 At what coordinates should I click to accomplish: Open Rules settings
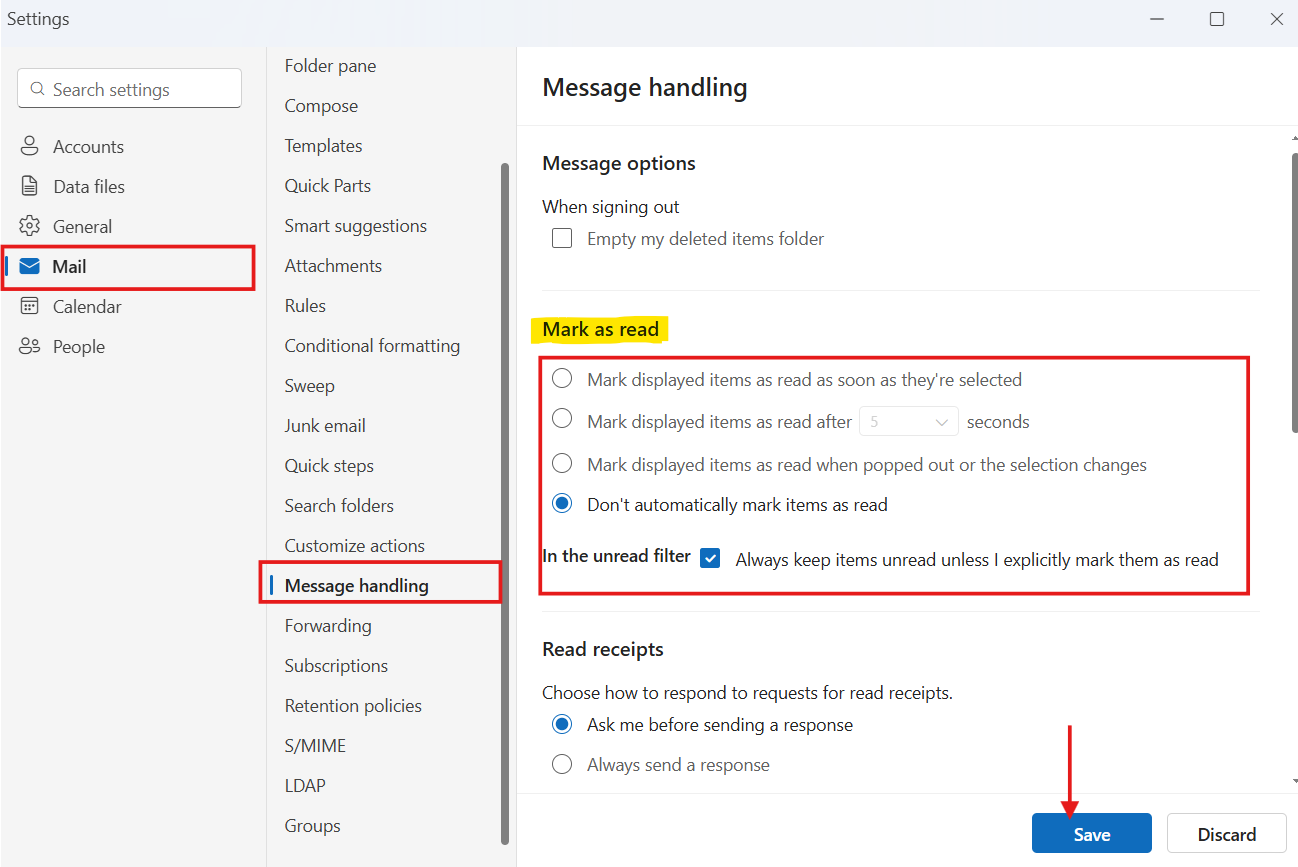pyautogui.click(x=305, y=306)
